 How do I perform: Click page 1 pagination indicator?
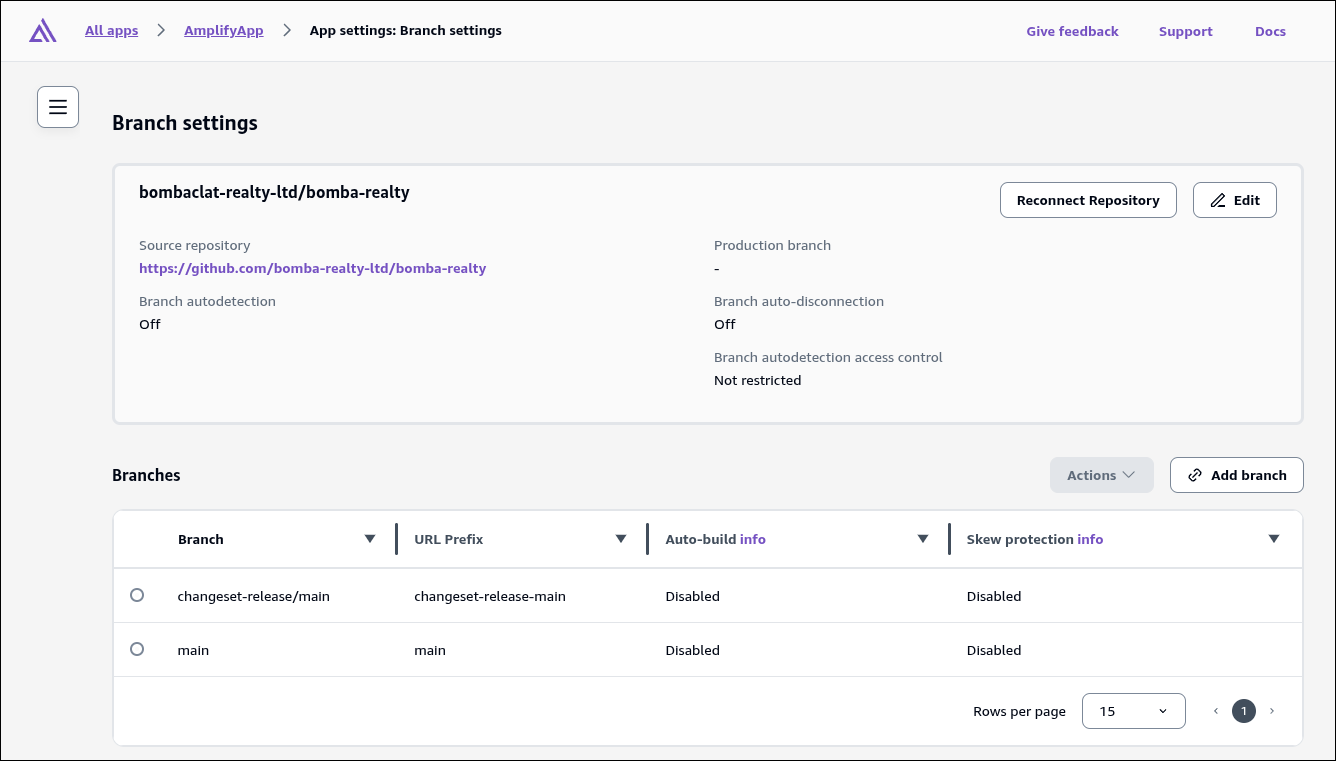click(x=1244, y=711)
